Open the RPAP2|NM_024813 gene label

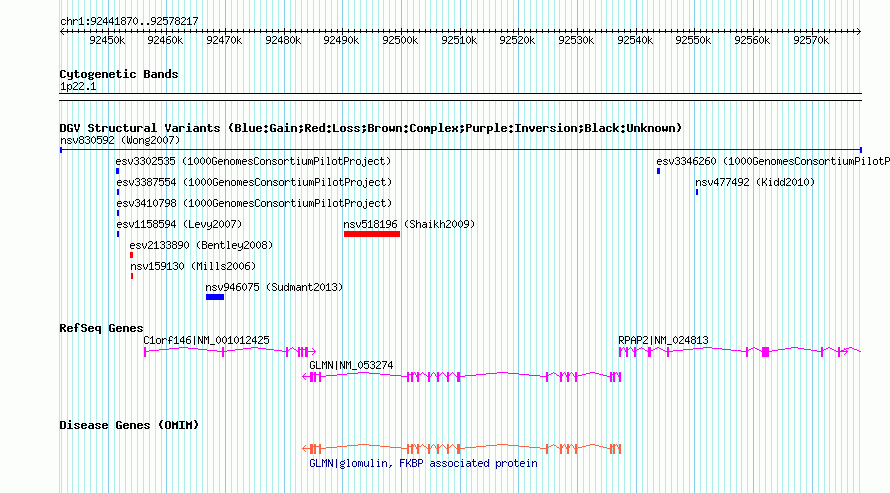tap(663, 340)
